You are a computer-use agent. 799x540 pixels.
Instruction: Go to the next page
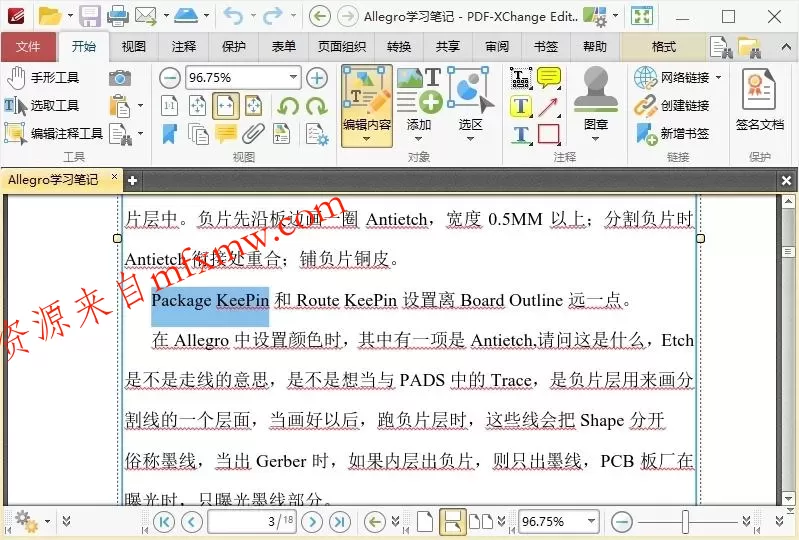(x=312, y=522)
